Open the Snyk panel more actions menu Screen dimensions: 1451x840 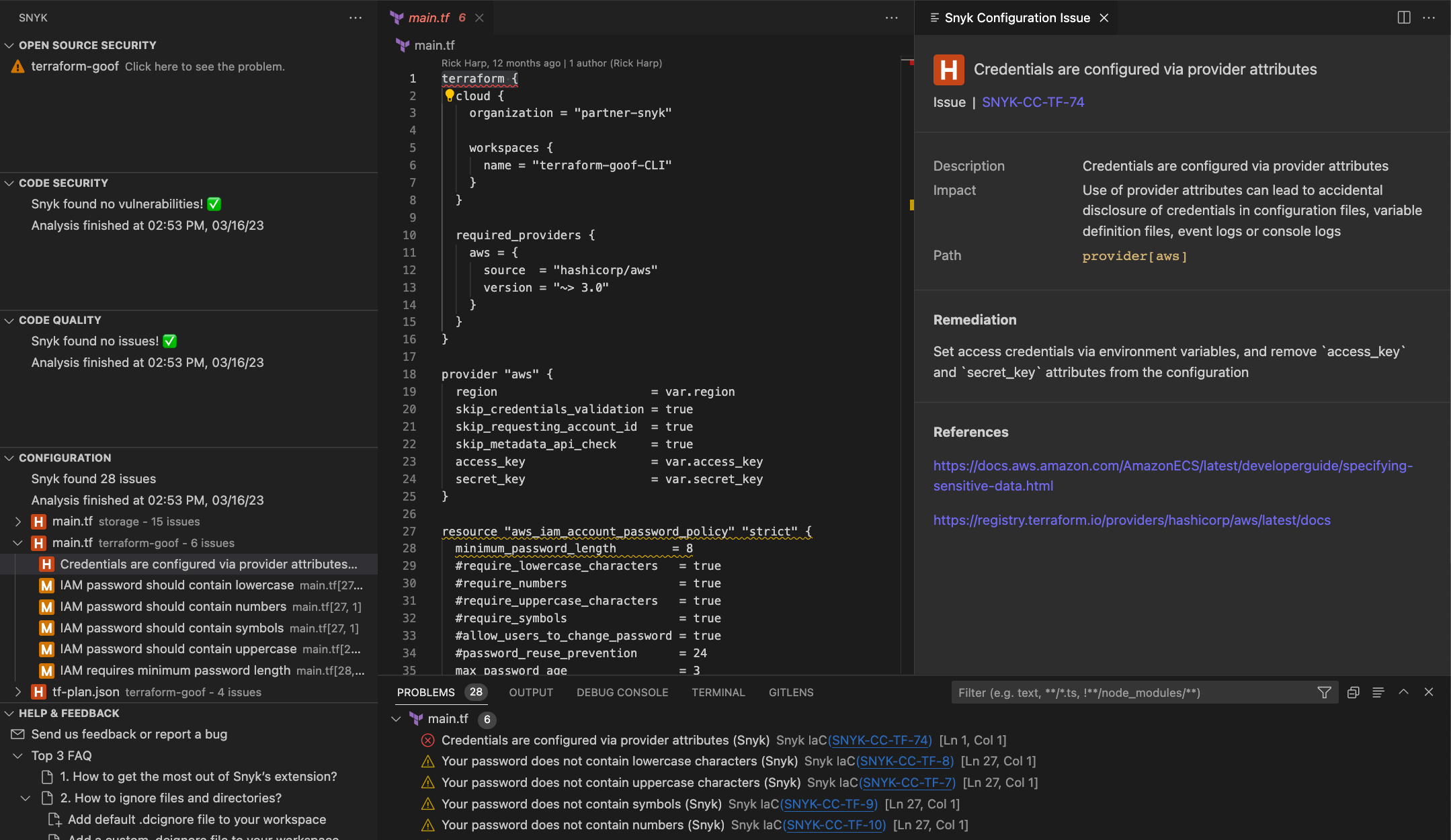[356, 17]
